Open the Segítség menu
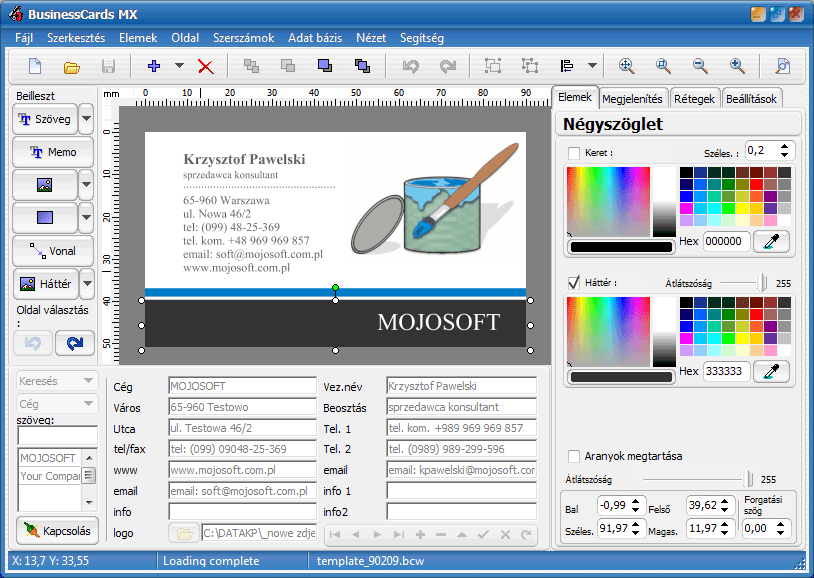814x578 pixels. pyautogui.click(x=422, y=38)
